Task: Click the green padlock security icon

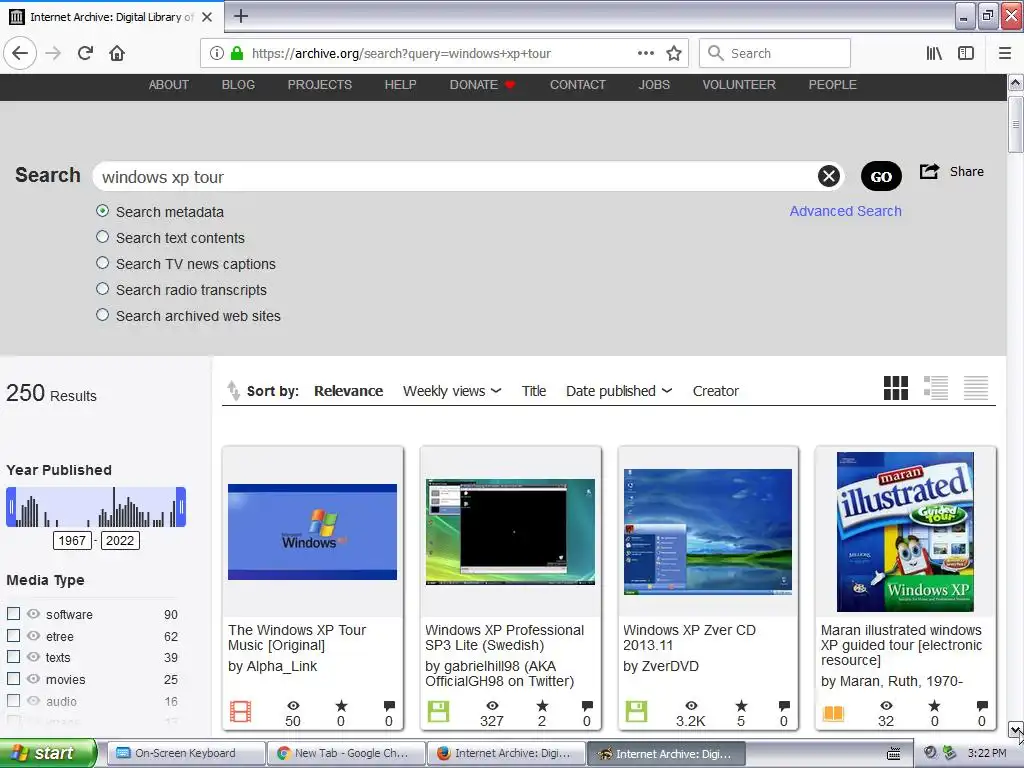Action: (x=237, y=53)
